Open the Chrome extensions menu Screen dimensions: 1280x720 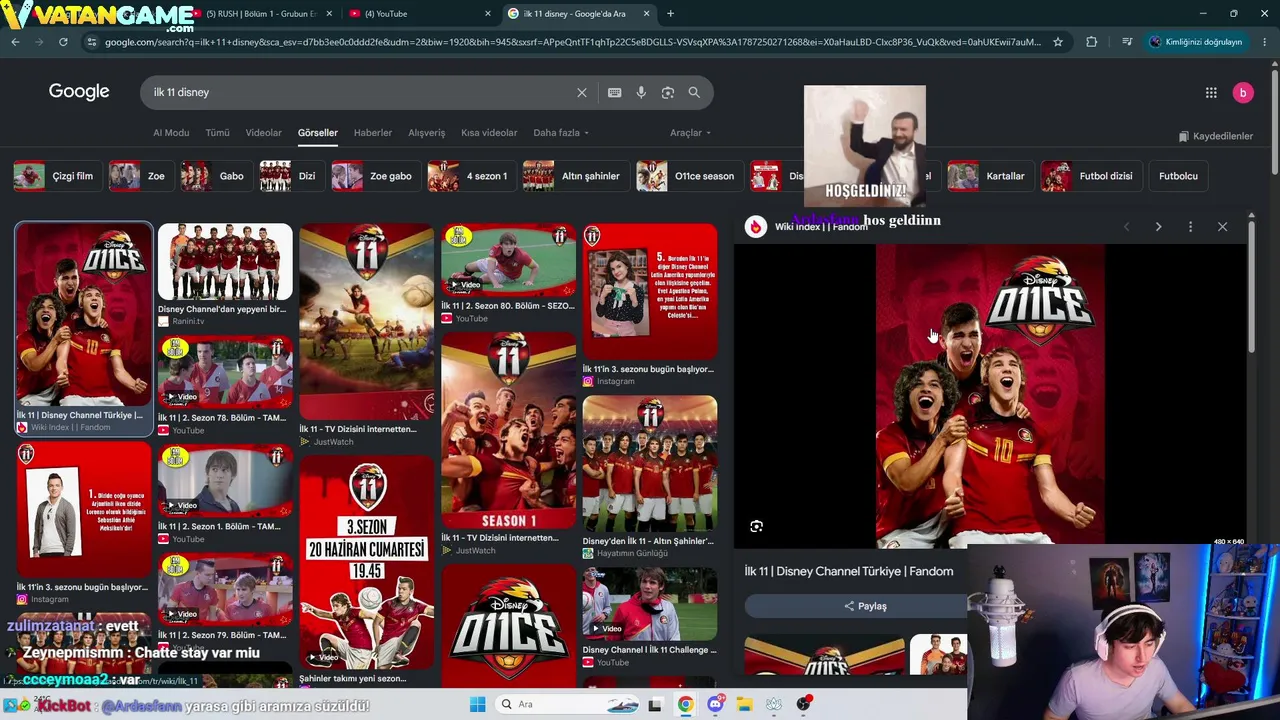click(1091, 42)
